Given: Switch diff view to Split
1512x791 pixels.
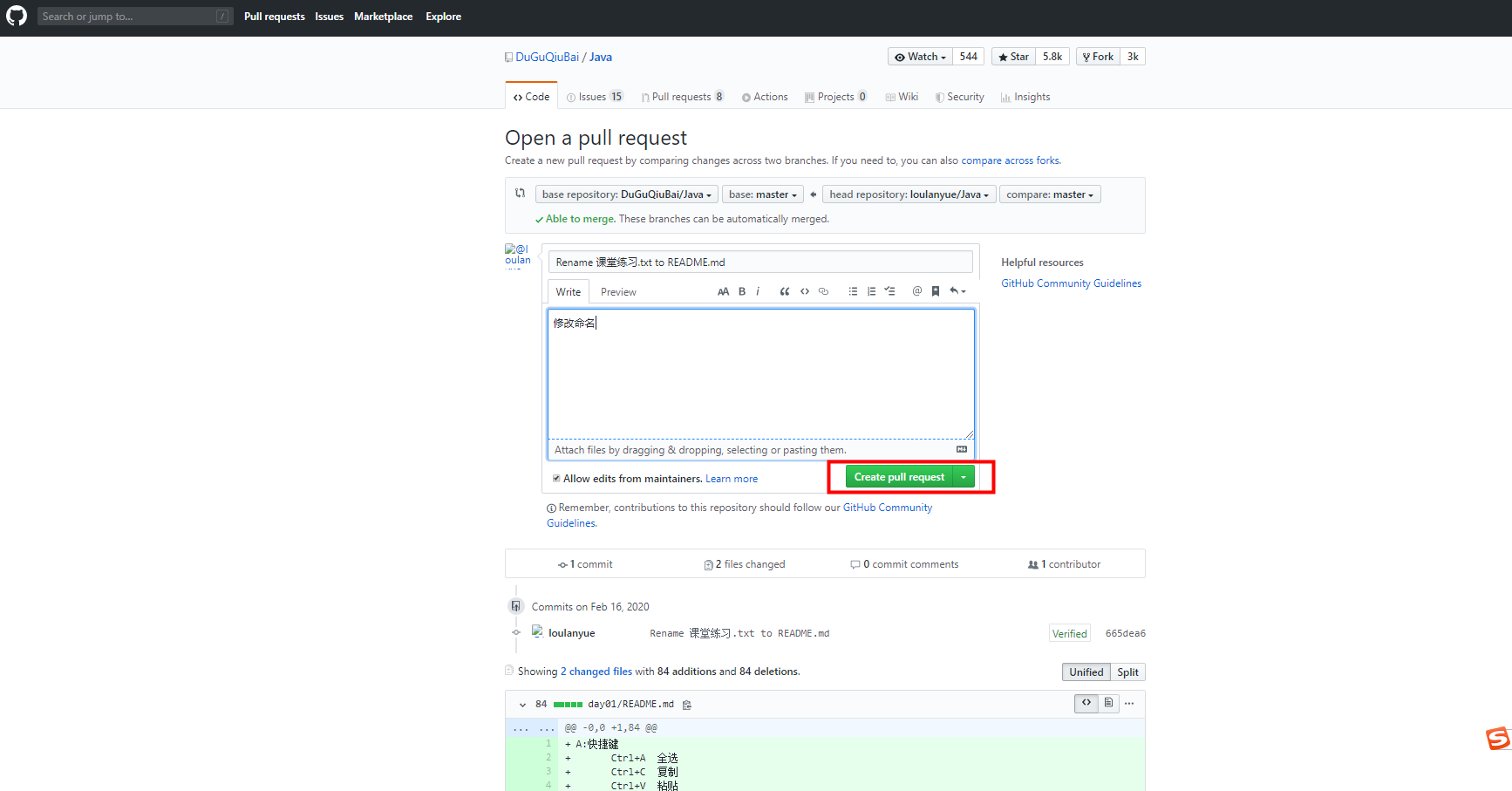Looking at the screenshot, I should click(x=1127, y=672).
